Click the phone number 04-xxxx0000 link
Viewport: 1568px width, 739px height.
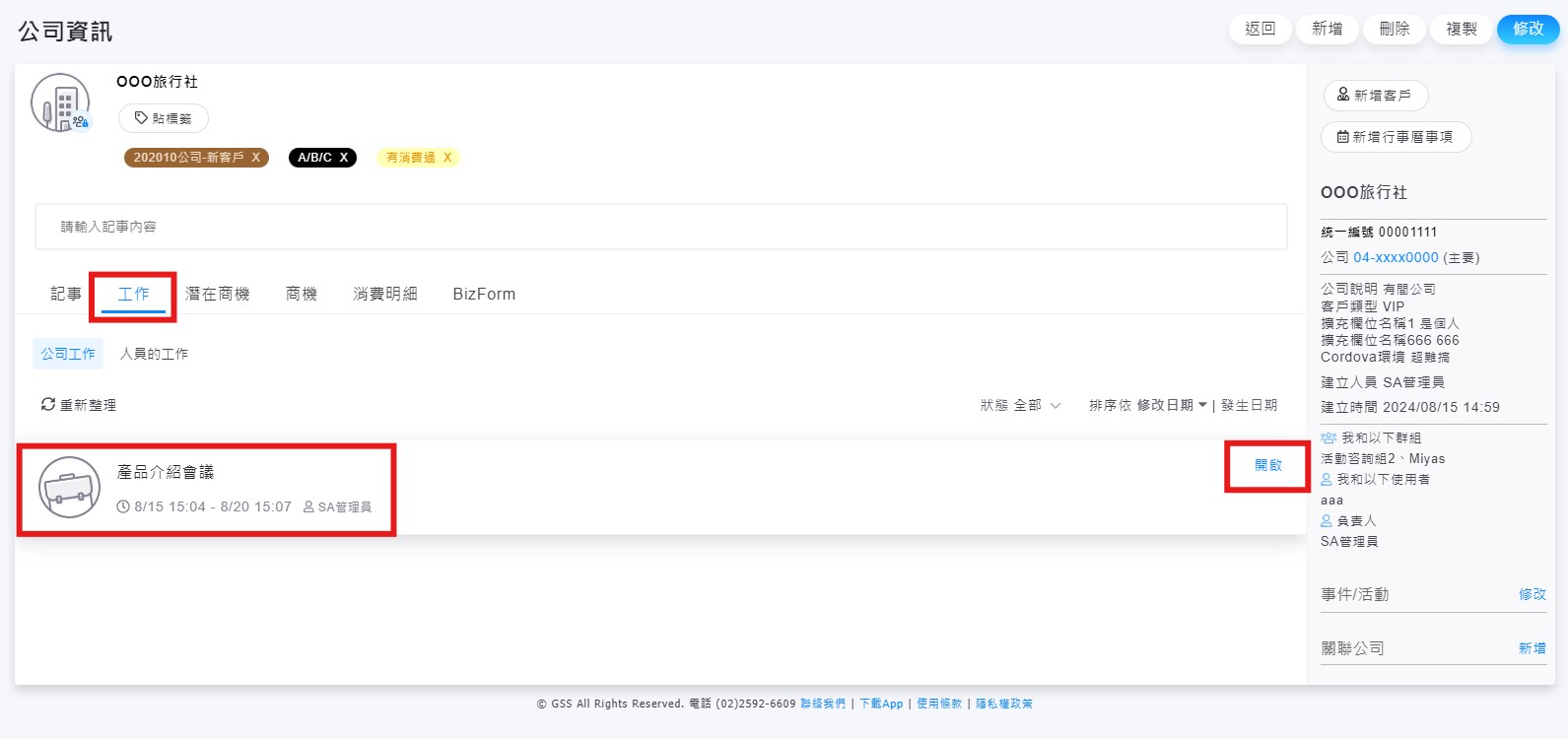pos(1396,257)
